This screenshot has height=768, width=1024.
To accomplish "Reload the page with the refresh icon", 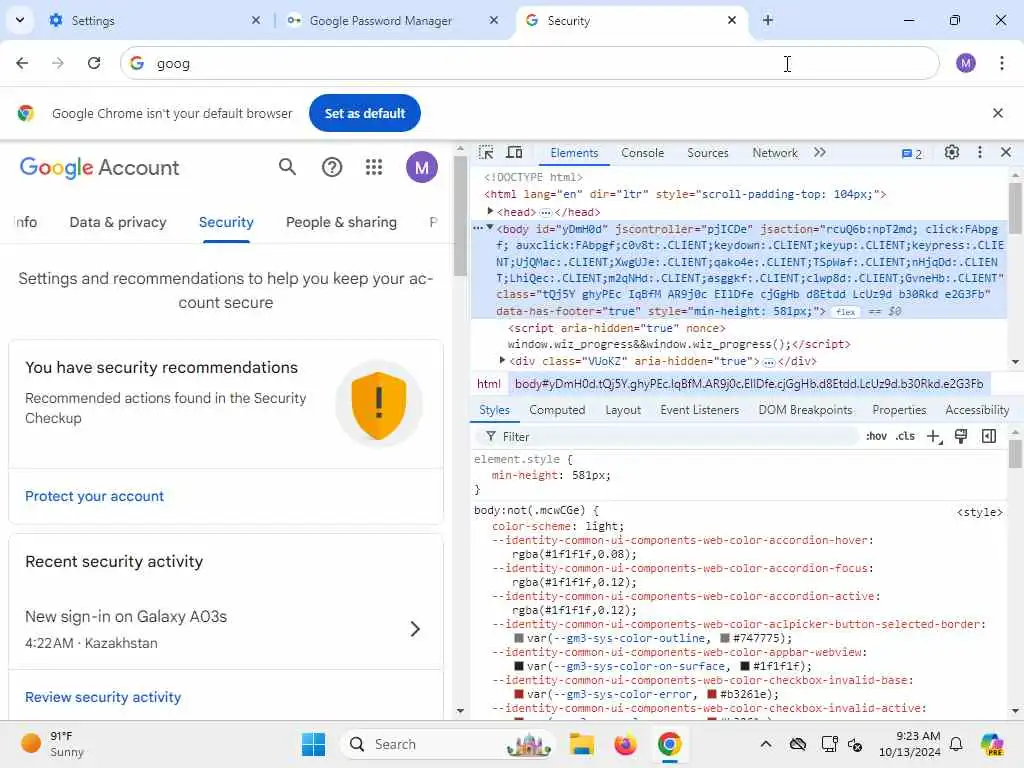I will pyautogui.click(x=94, y=63).
